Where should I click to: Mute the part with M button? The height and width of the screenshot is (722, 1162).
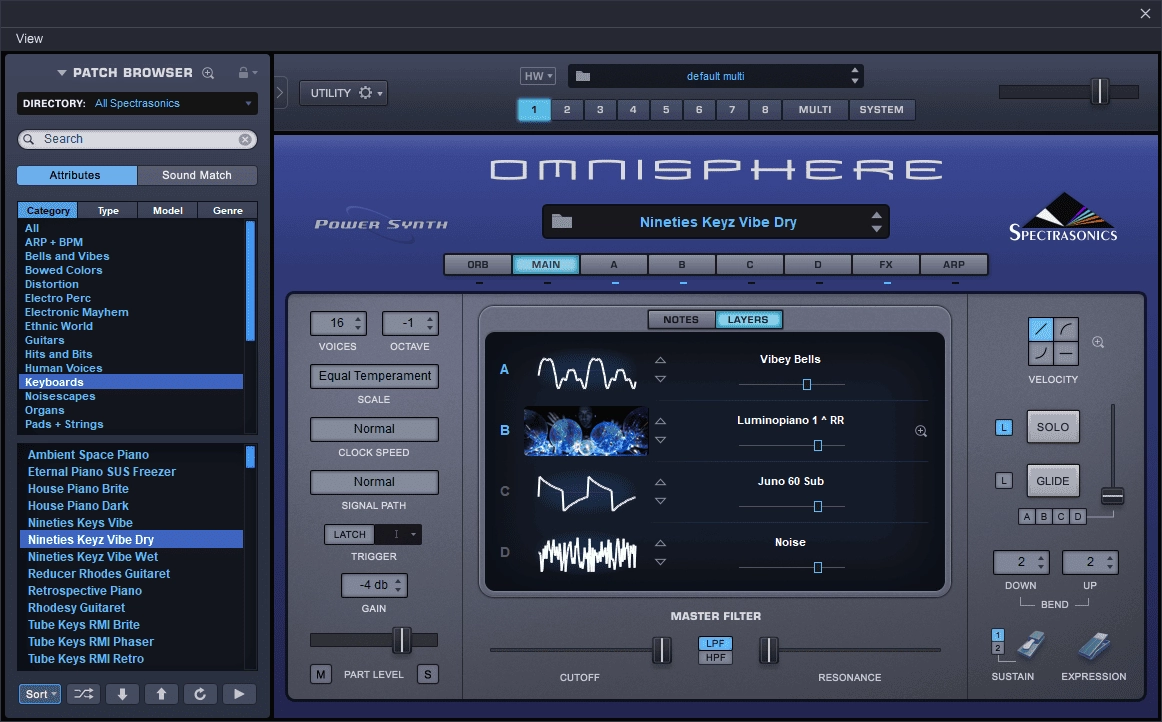[321, 675]
